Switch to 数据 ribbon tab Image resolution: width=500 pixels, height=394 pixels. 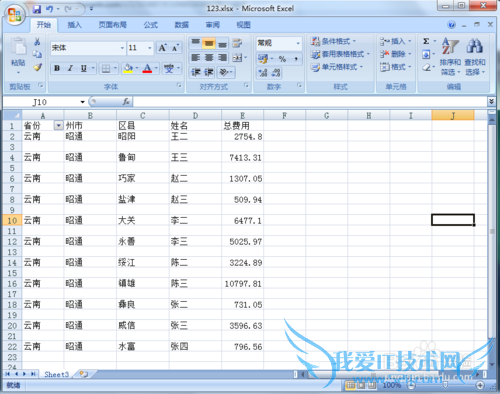pos(182,25)
